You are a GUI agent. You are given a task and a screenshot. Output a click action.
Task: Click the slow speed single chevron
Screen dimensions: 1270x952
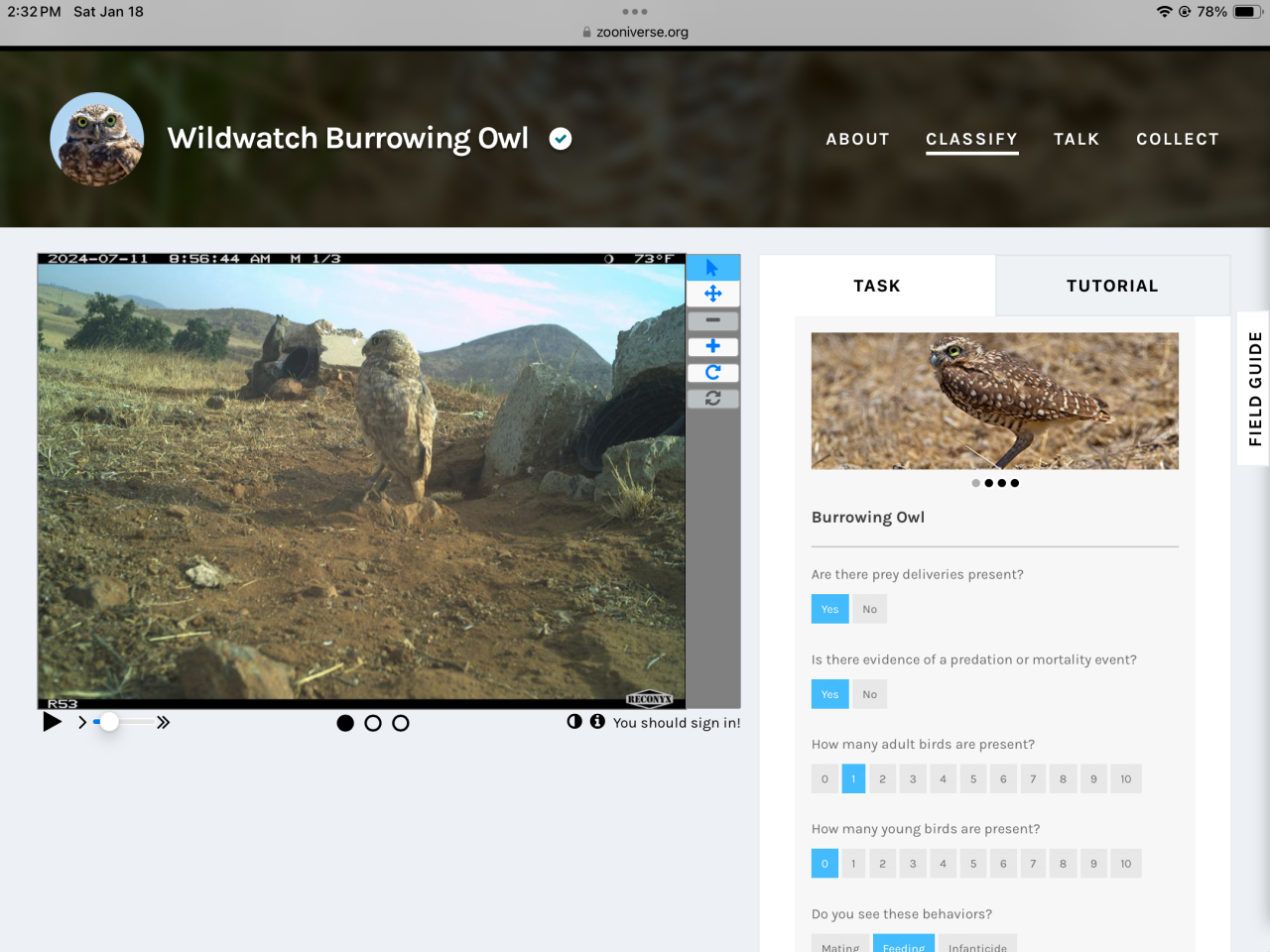pos(82,723)
